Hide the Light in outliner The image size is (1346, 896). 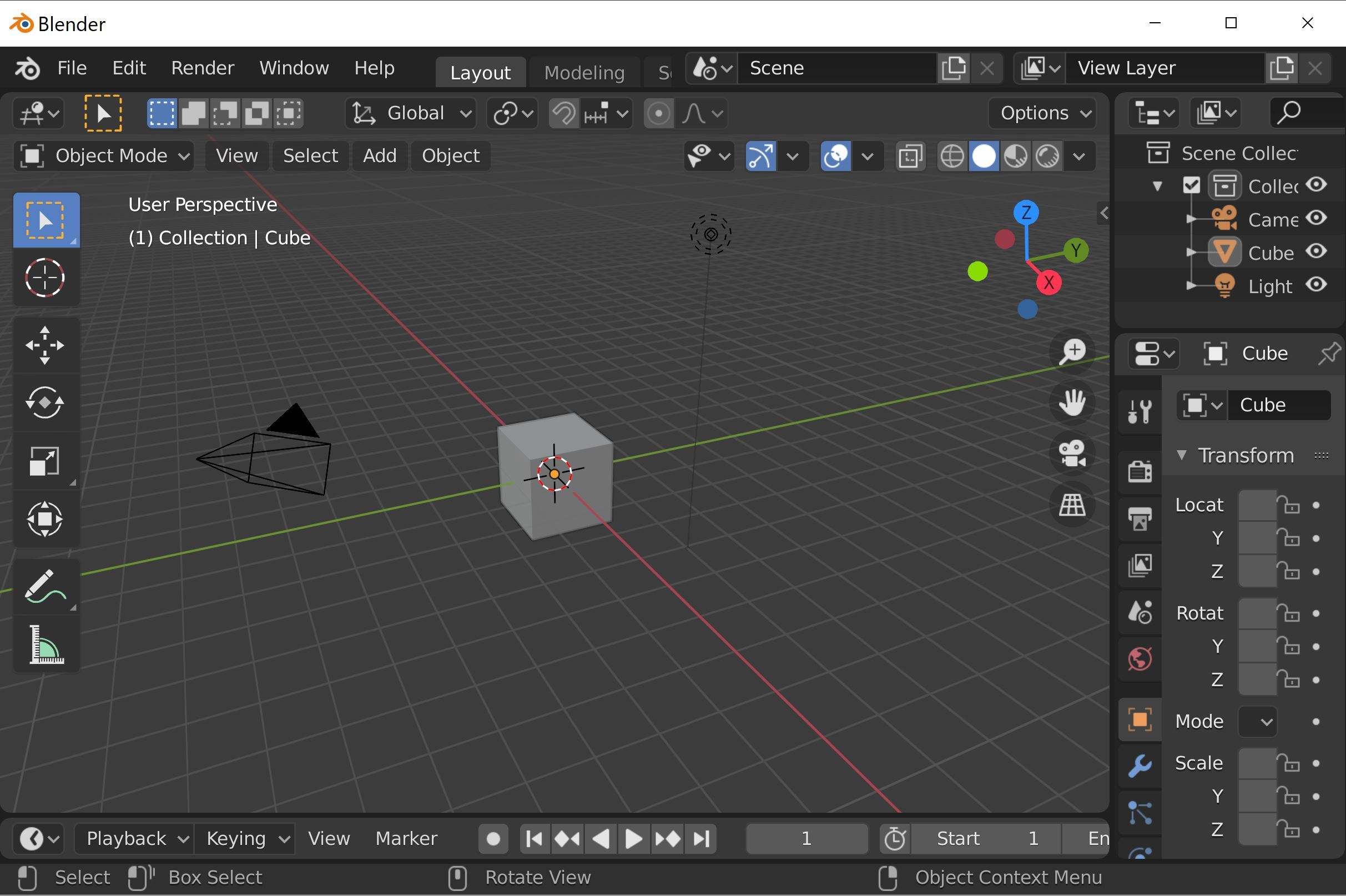(1316, 285)
